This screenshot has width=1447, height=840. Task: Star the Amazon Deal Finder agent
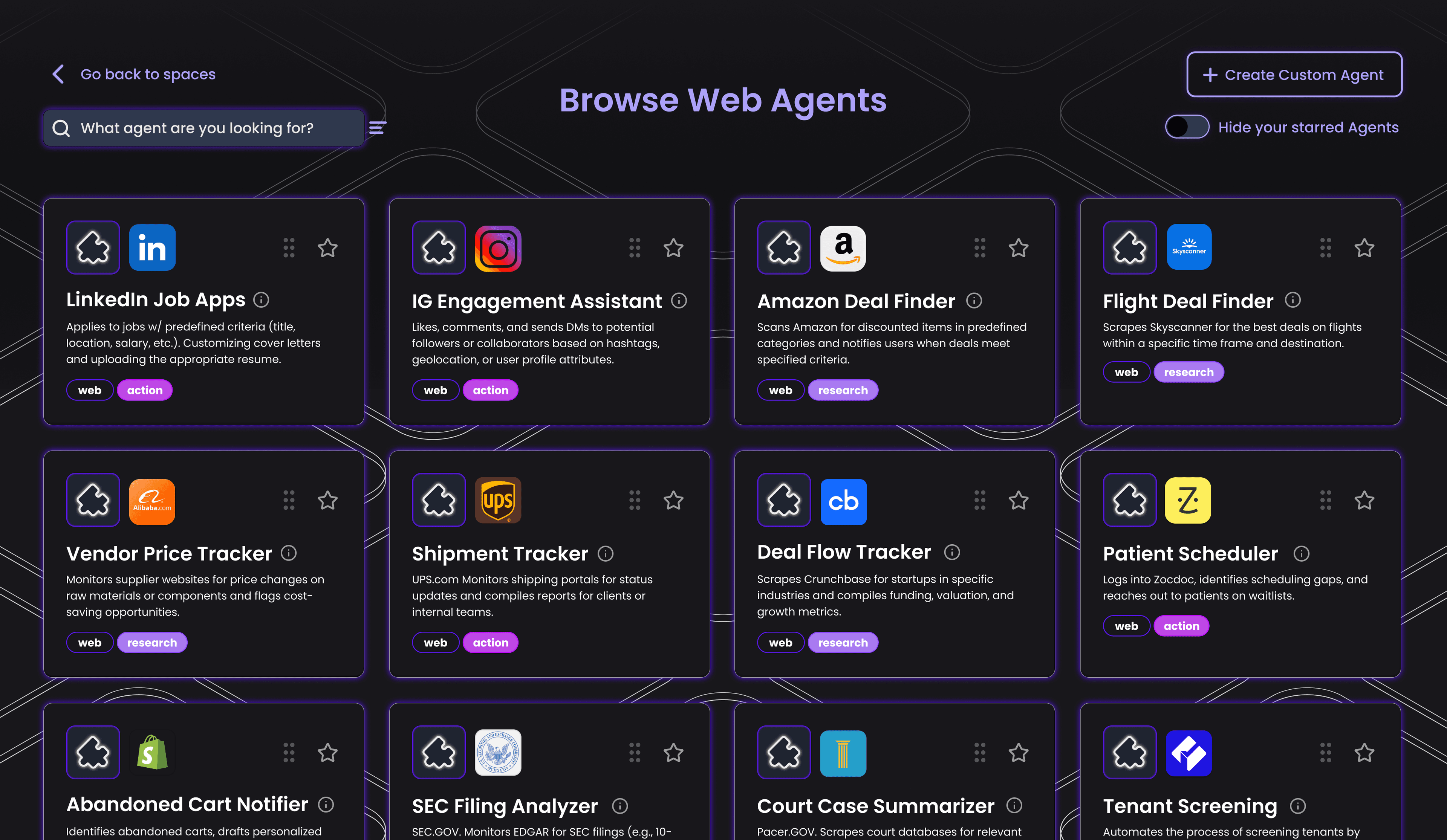pyautogui.click(x=1019, y=247)
